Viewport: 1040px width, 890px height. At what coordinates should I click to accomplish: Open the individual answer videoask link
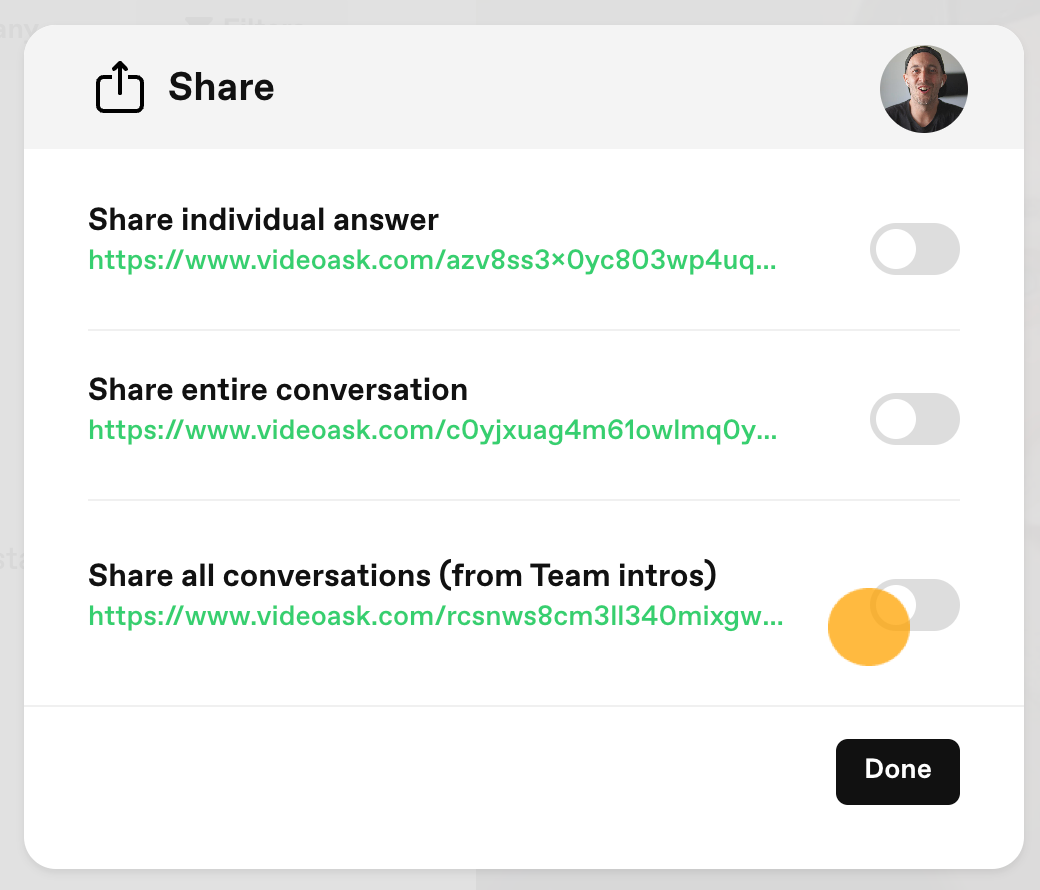click(432, 260)
